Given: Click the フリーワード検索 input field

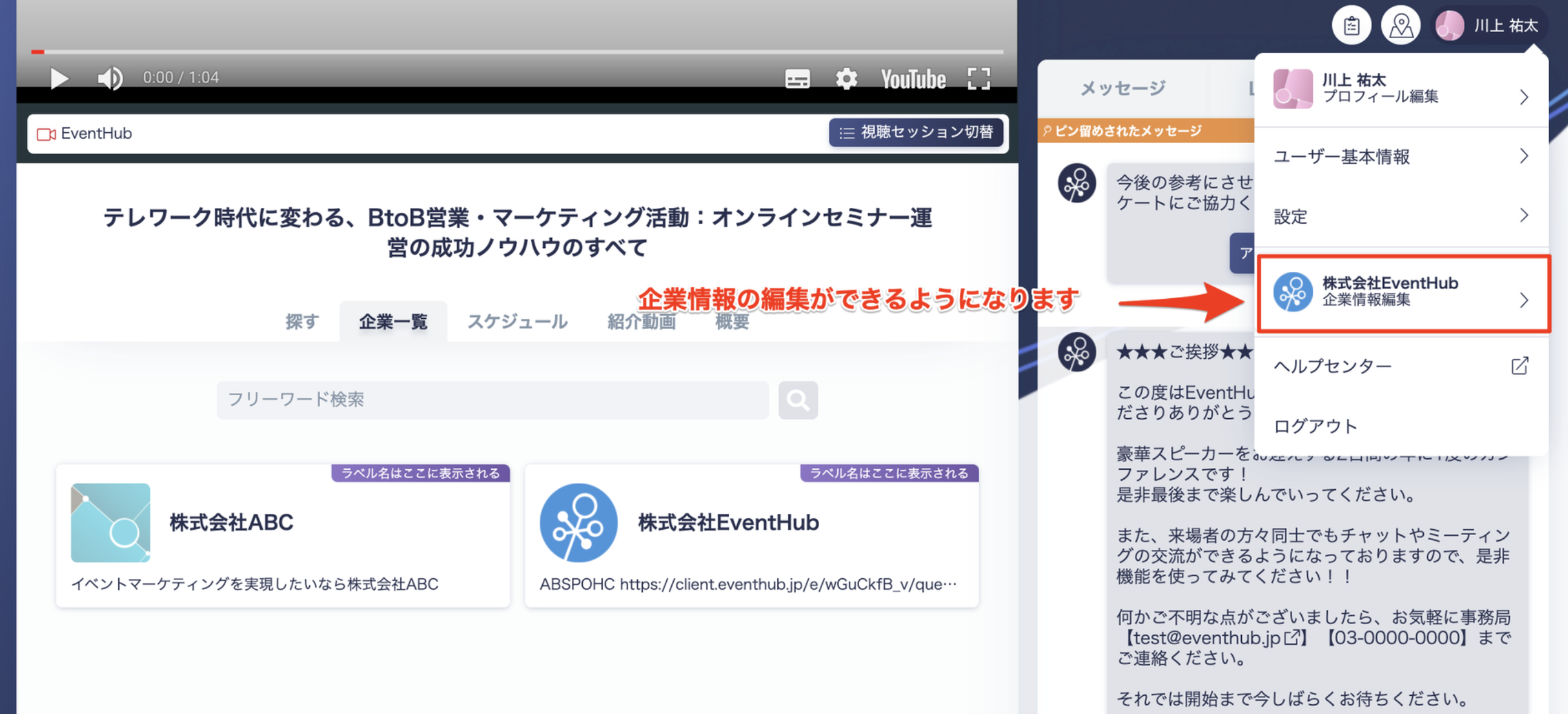Looking at the screenshot, I should (492, 400).
